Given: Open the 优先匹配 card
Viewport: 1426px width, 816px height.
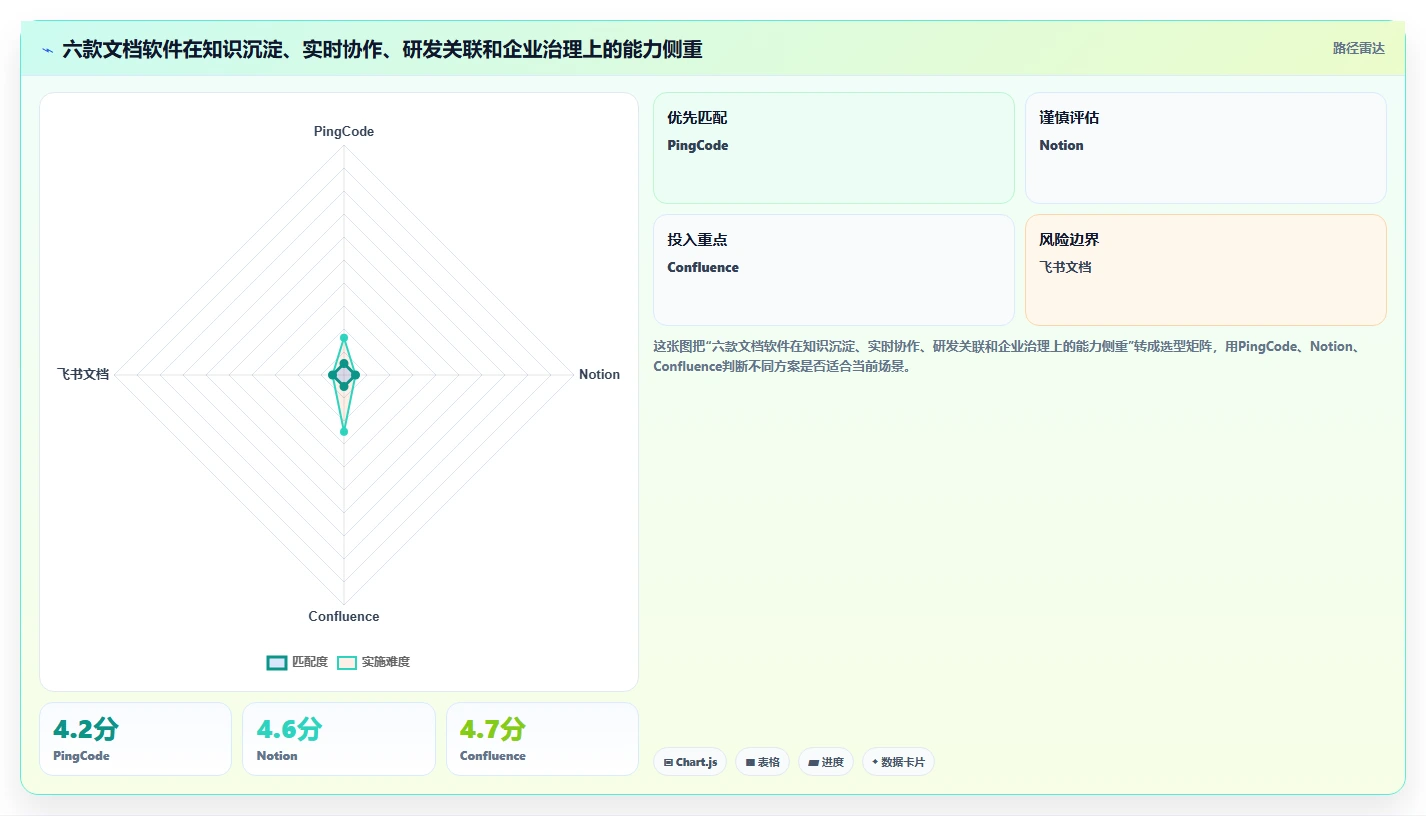Looking at the screenshot, I should pyautogui.click(x=834, y=148).
